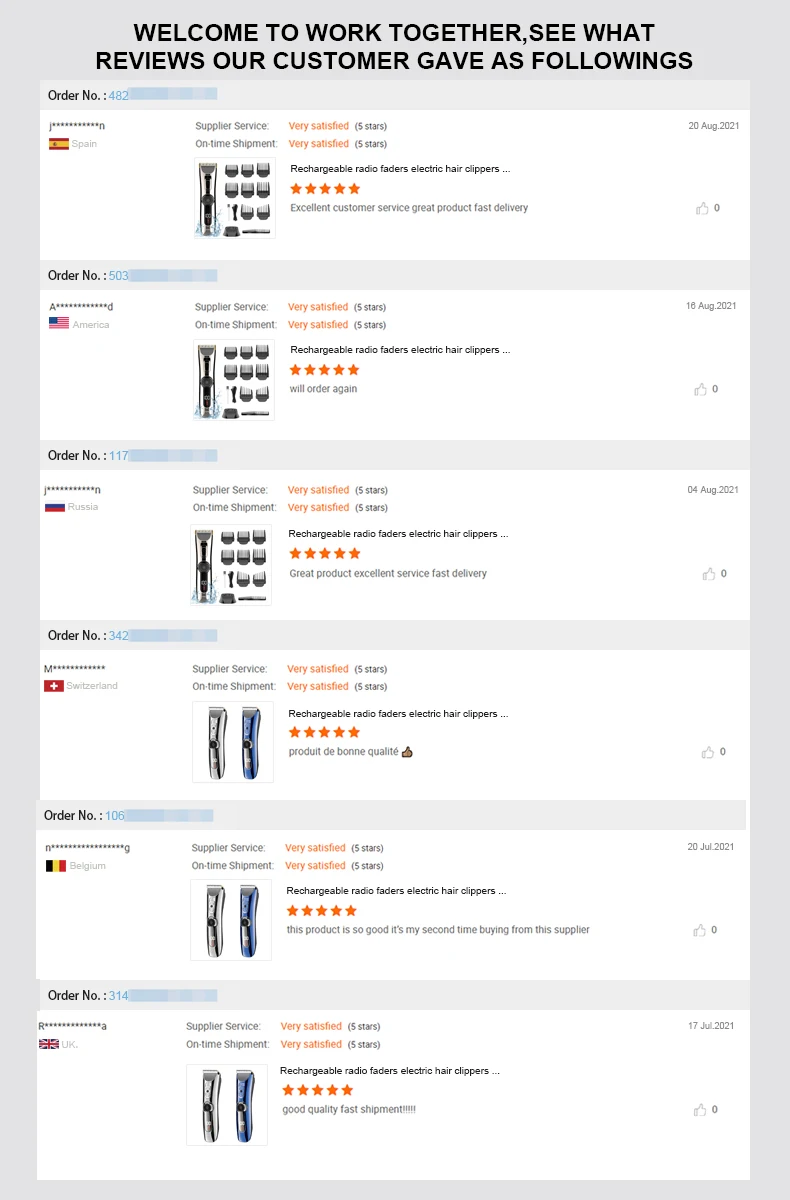The width and height of the screenshot is (790, 1200).
Task: Click thumbs-up on the Russia review
Action: [709, 574]
